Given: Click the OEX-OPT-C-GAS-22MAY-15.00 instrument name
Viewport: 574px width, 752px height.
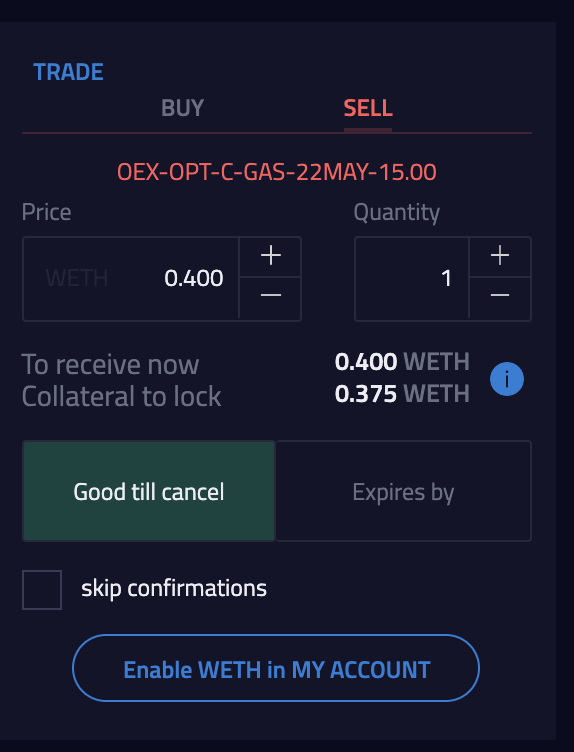Looking at the screenshot, I should (x=277, y=172).
